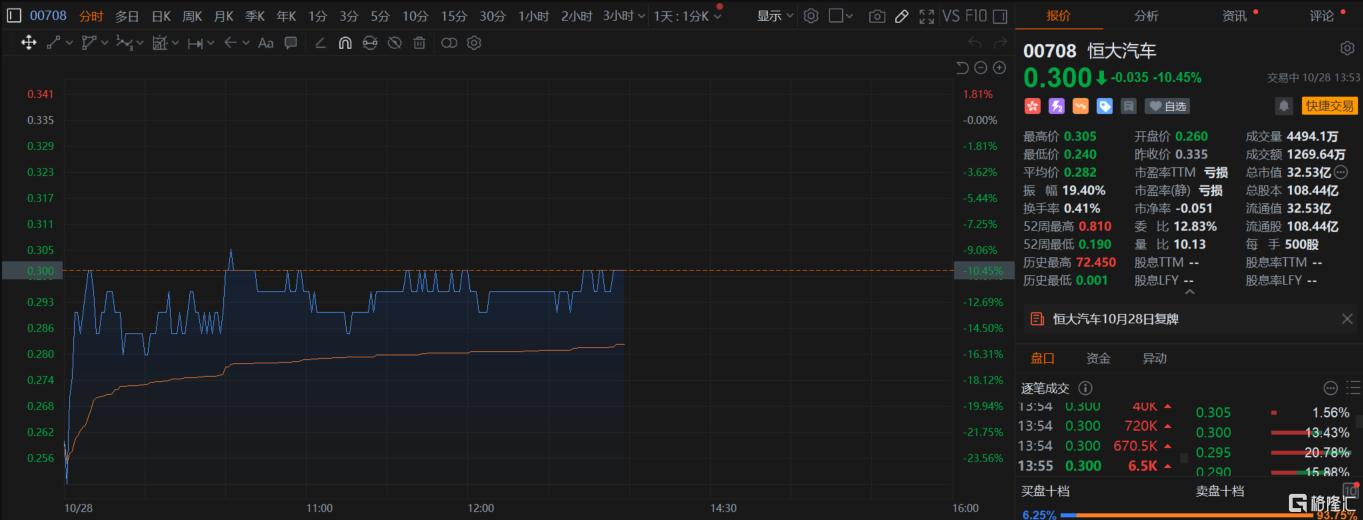Reset chart zoom with the reset icon
Image resolution: width=1363 pixels, height=520 pixels.
click(962, 67)
